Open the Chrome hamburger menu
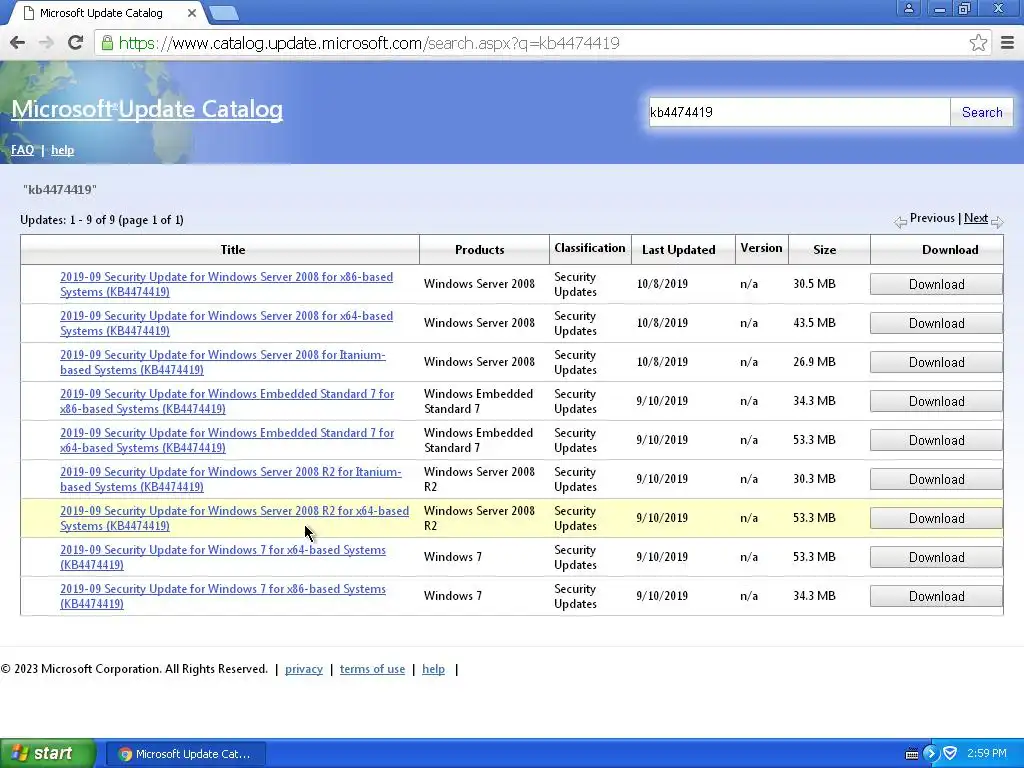 point(1008,43)
